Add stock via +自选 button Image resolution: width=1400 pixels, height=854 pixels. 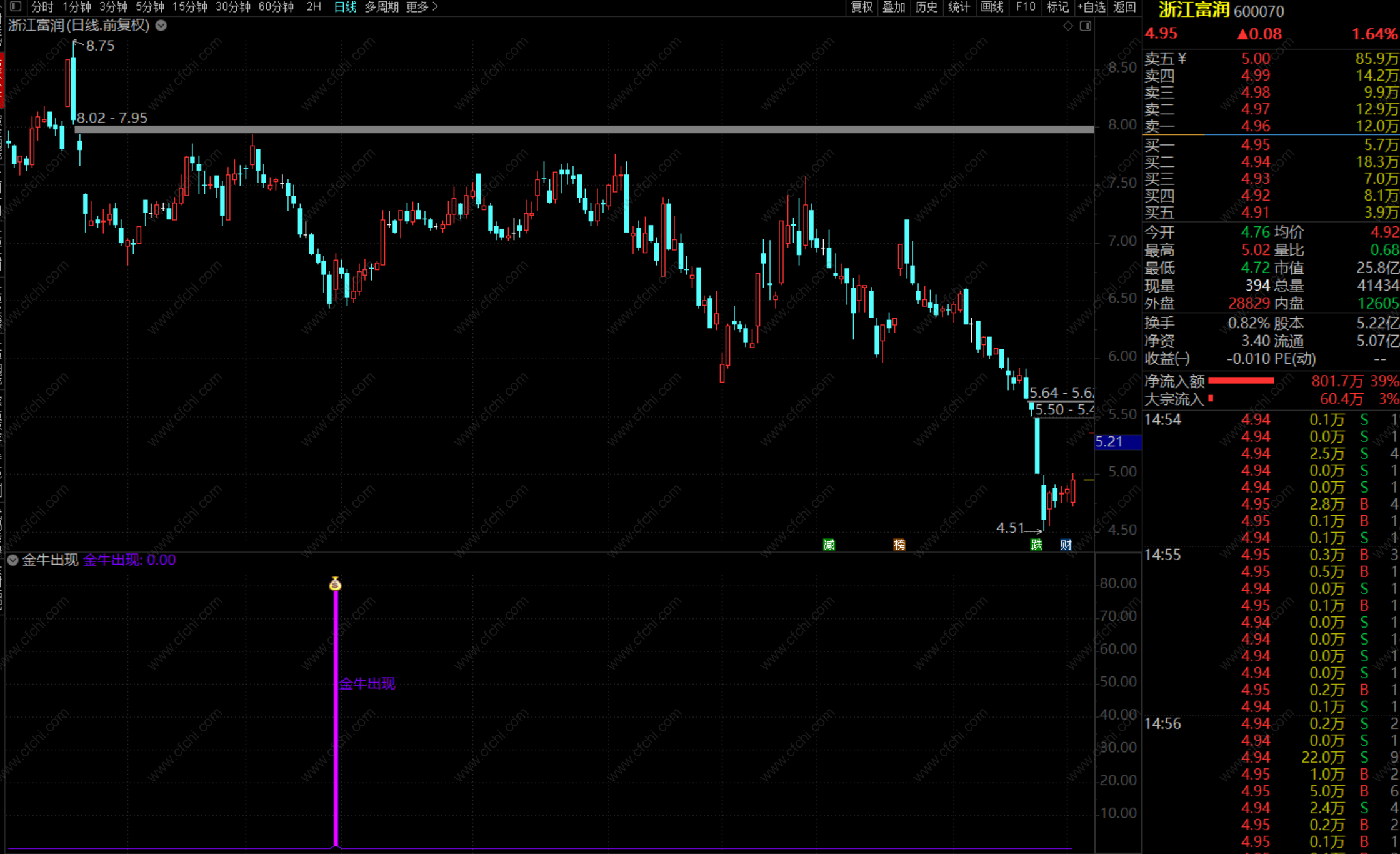click(1091, 7)
